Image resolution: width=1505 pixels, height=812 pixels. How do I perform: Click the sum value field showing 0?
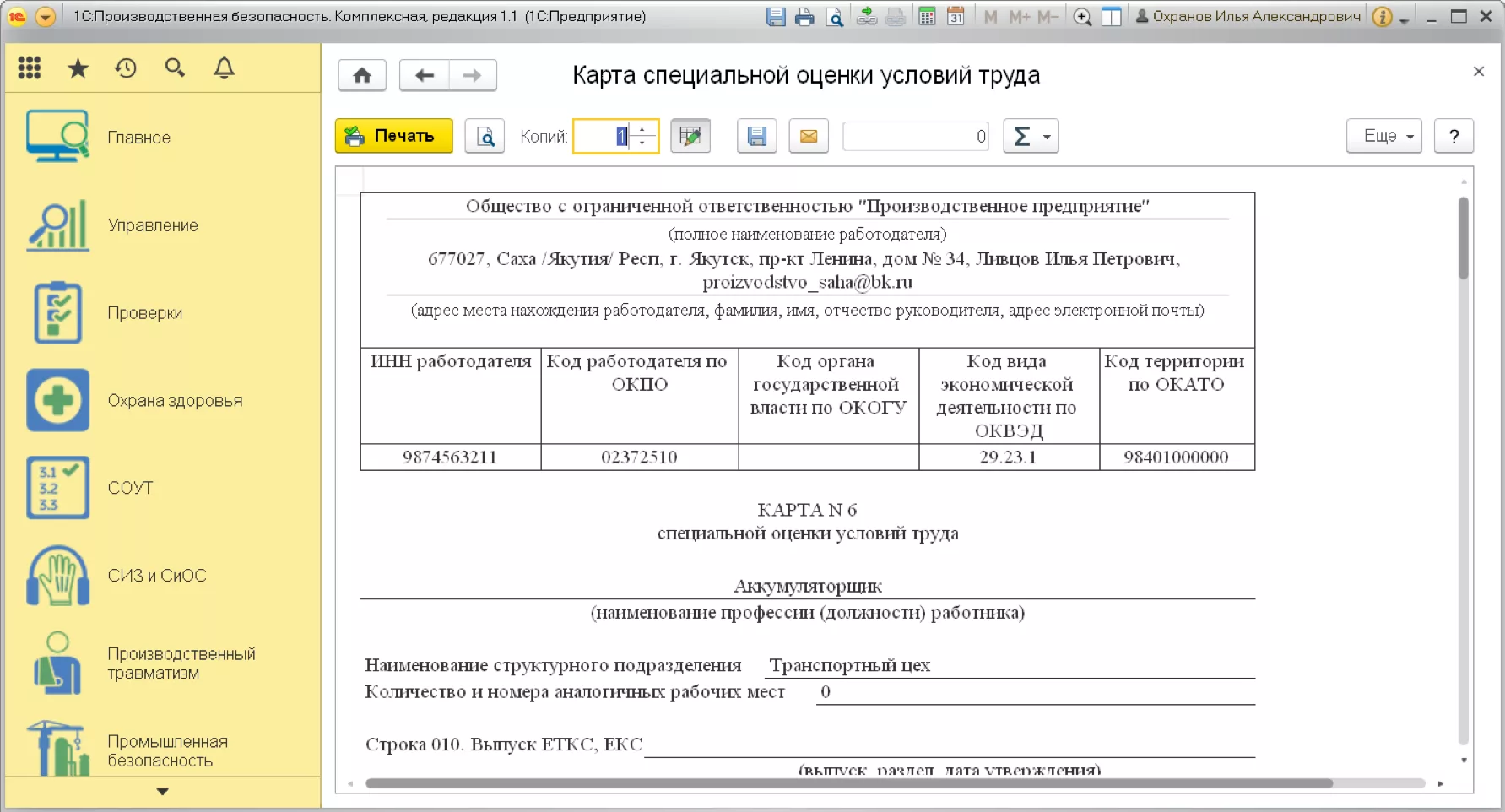point(916,136)
